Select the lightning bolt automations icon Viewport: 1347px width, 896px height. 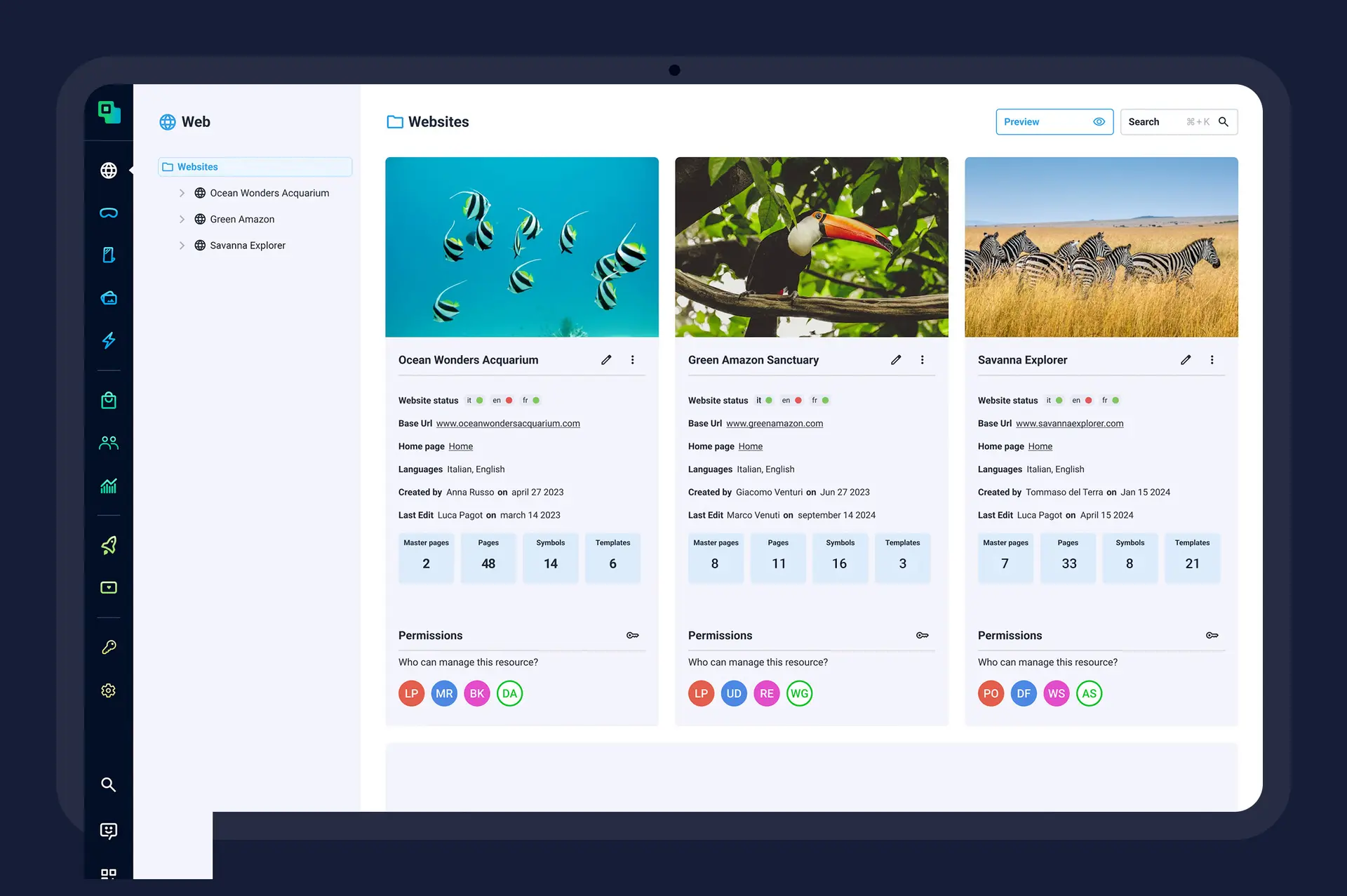click(x=109, y=341)
